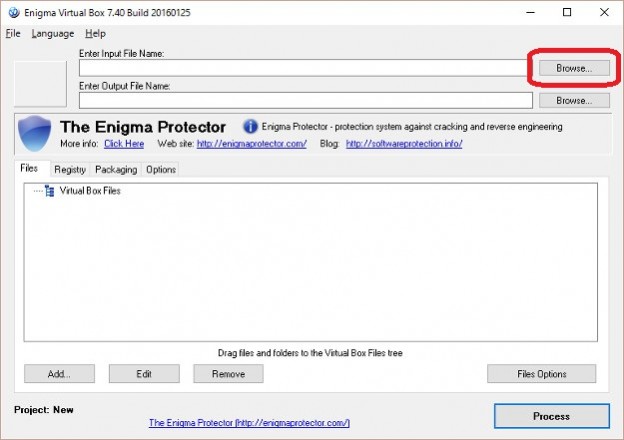Image resolution: width=624 pixels, height=440 pixels.
Task: Browse for the output file
Action: click(x=574, y=100)
